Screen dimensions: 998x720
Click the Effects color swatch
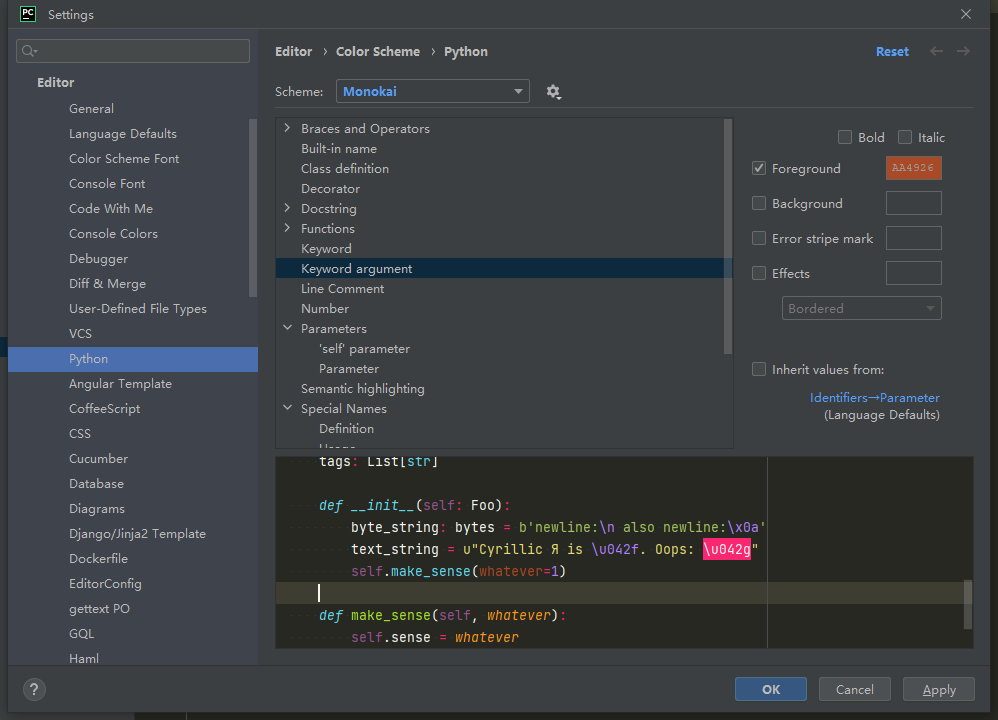point(913,273)
